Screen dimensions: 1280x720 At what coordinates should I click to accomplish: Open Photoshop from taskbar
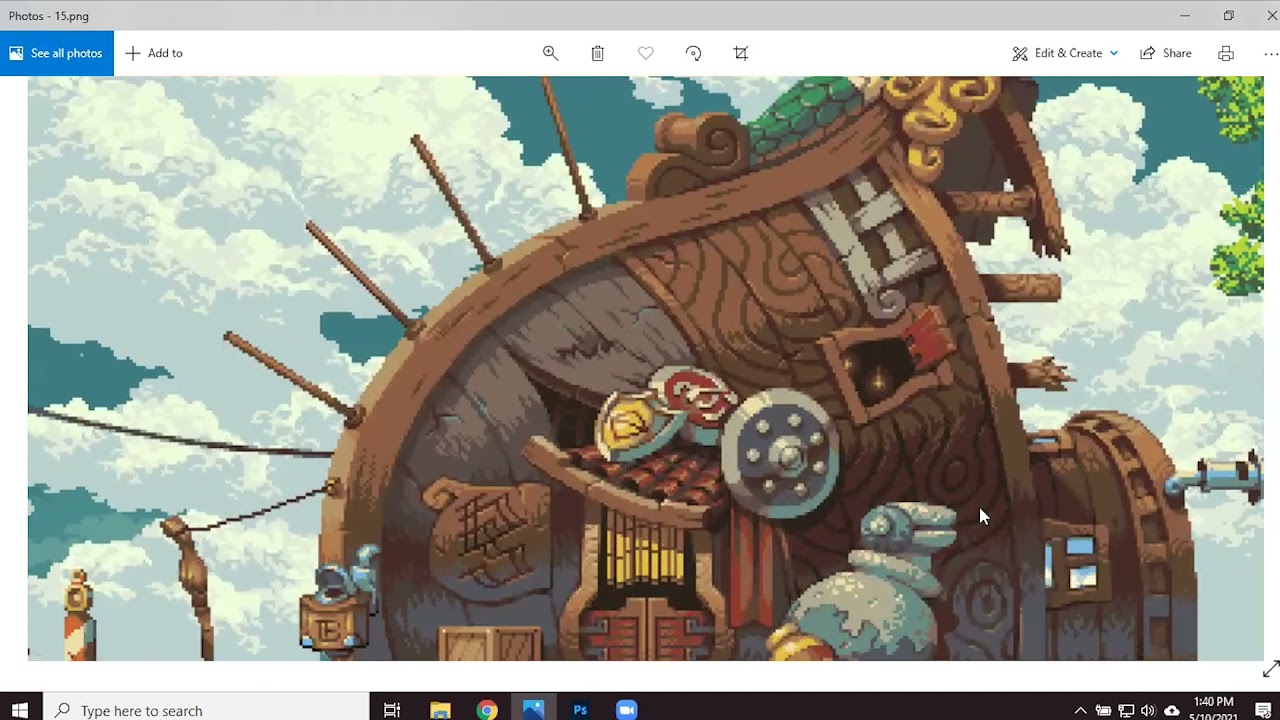(x=580, y=710)
